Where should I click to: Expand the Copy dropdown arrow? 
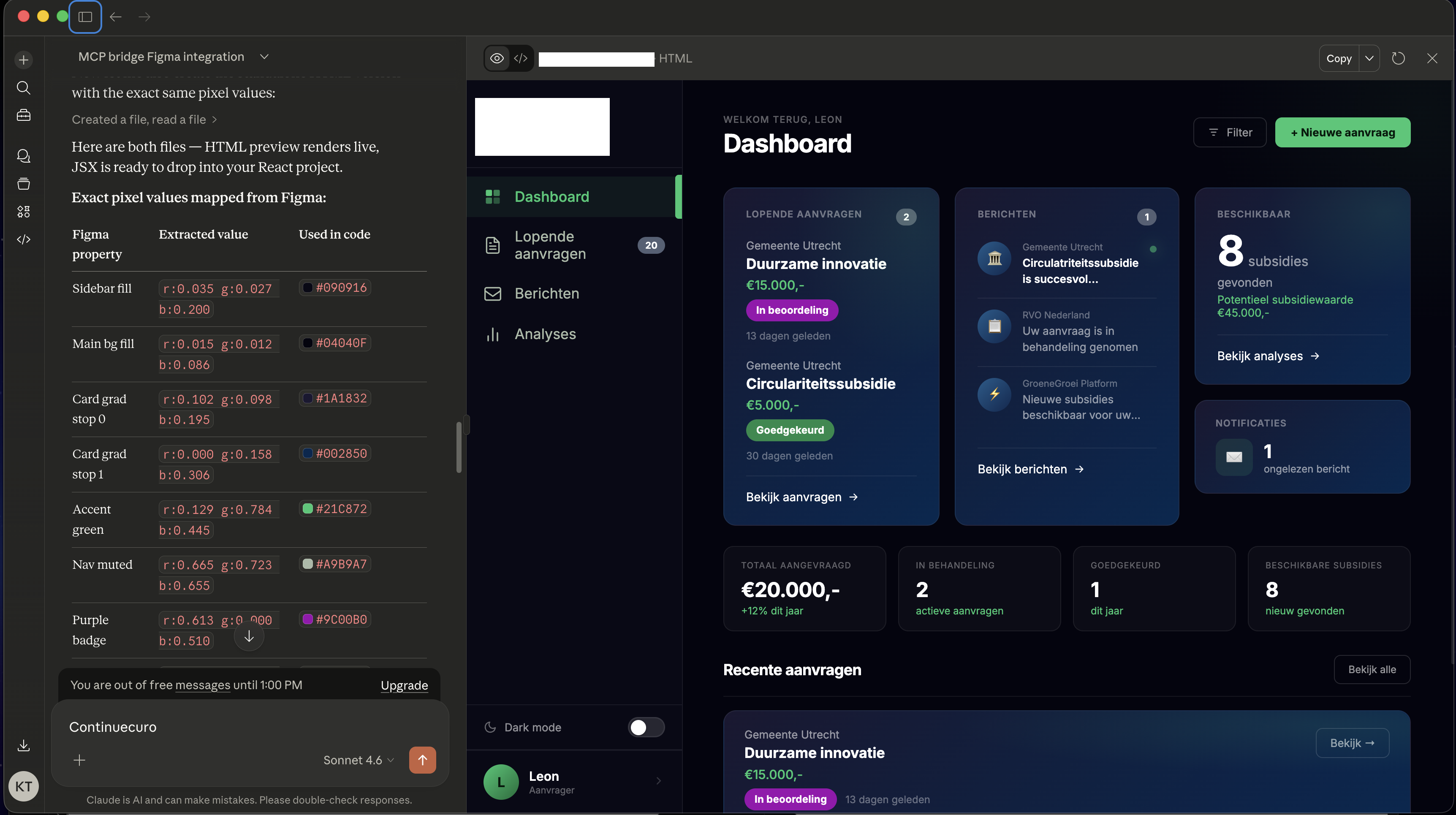(x=1369, y=58)
